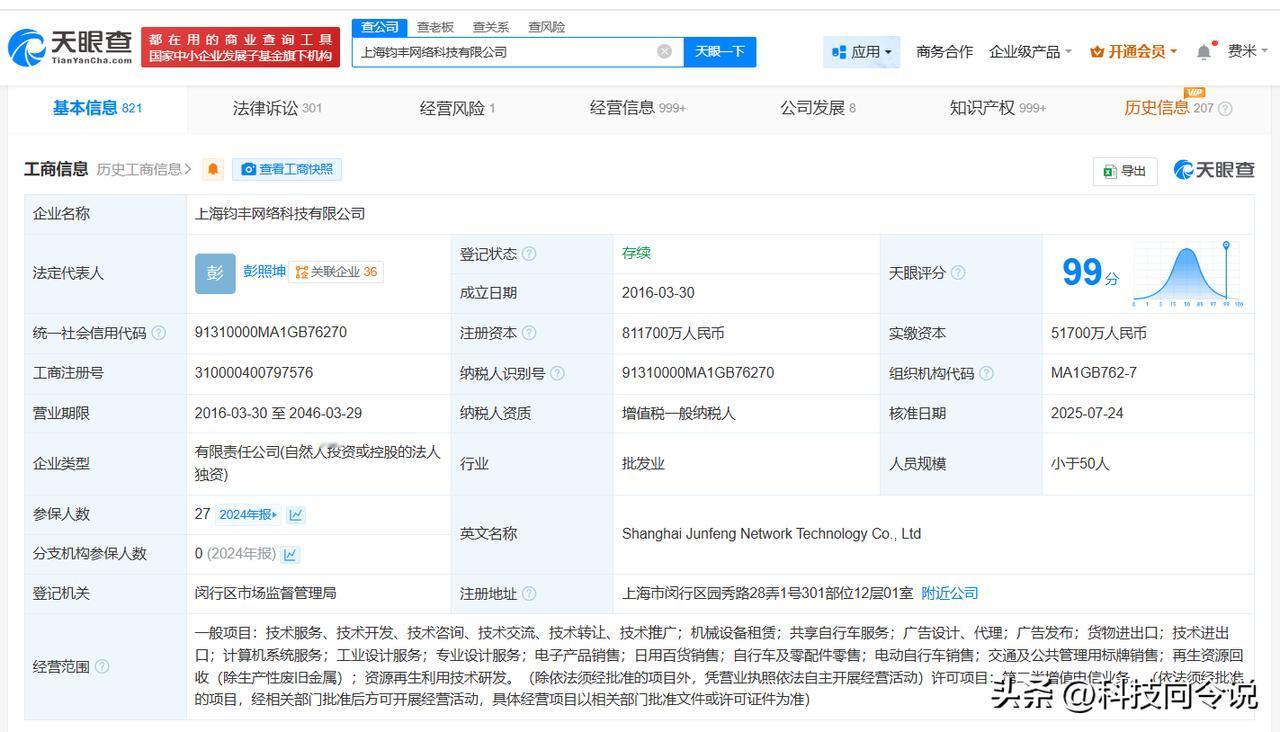The width and height of the screenshot is (1280, 732).
Task: Expand the 企业级产品 menu
Action: (x=1030, y=52)
